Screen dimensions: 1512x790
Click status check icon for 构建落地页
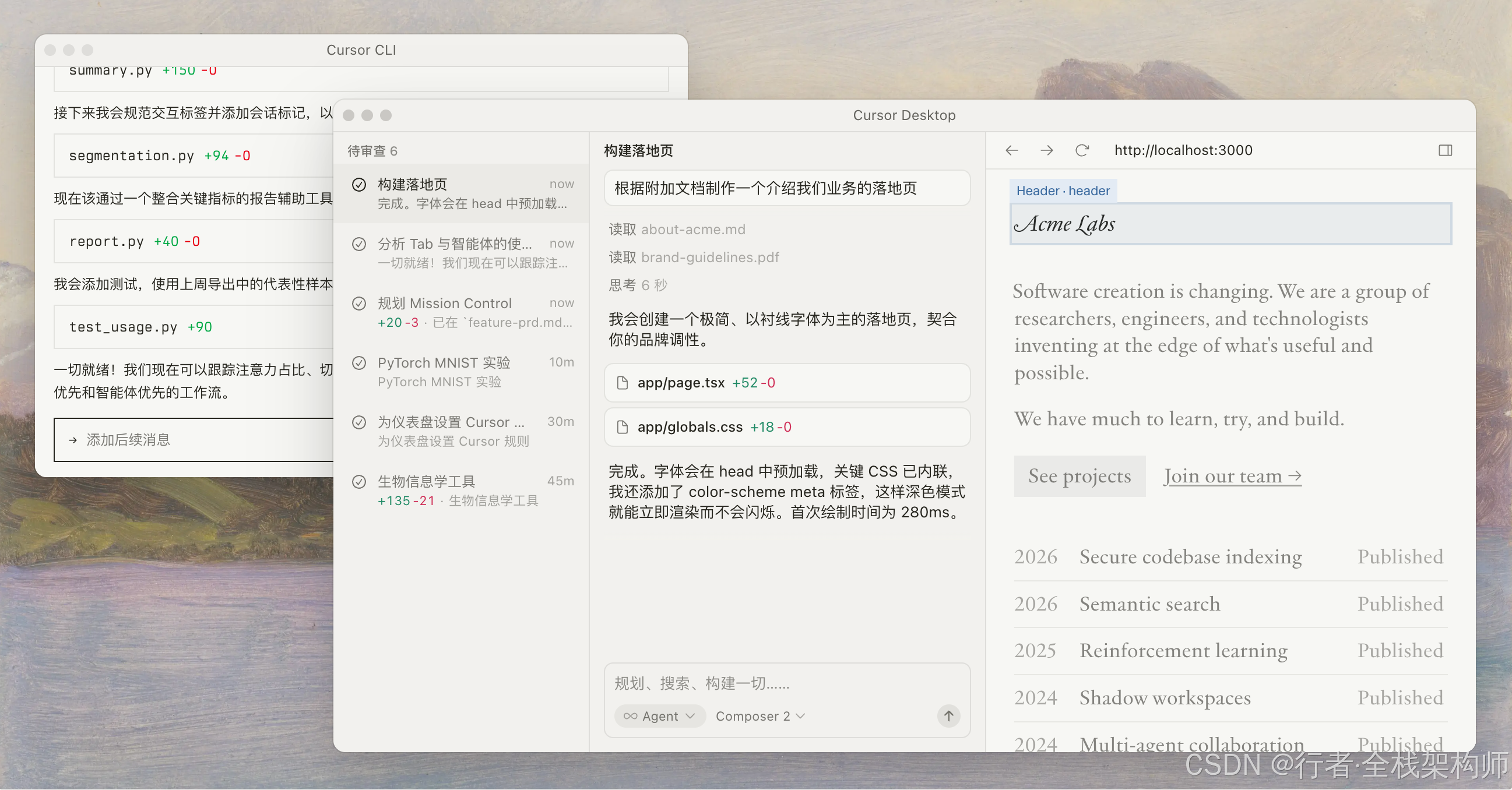(359, 185)
